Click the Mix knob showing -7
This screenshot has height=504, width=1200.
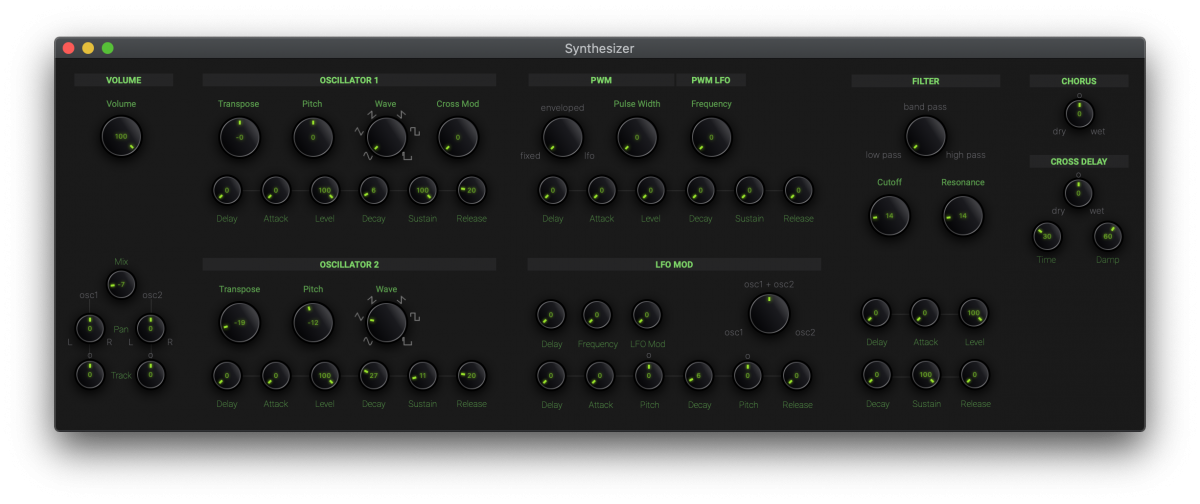121,284
